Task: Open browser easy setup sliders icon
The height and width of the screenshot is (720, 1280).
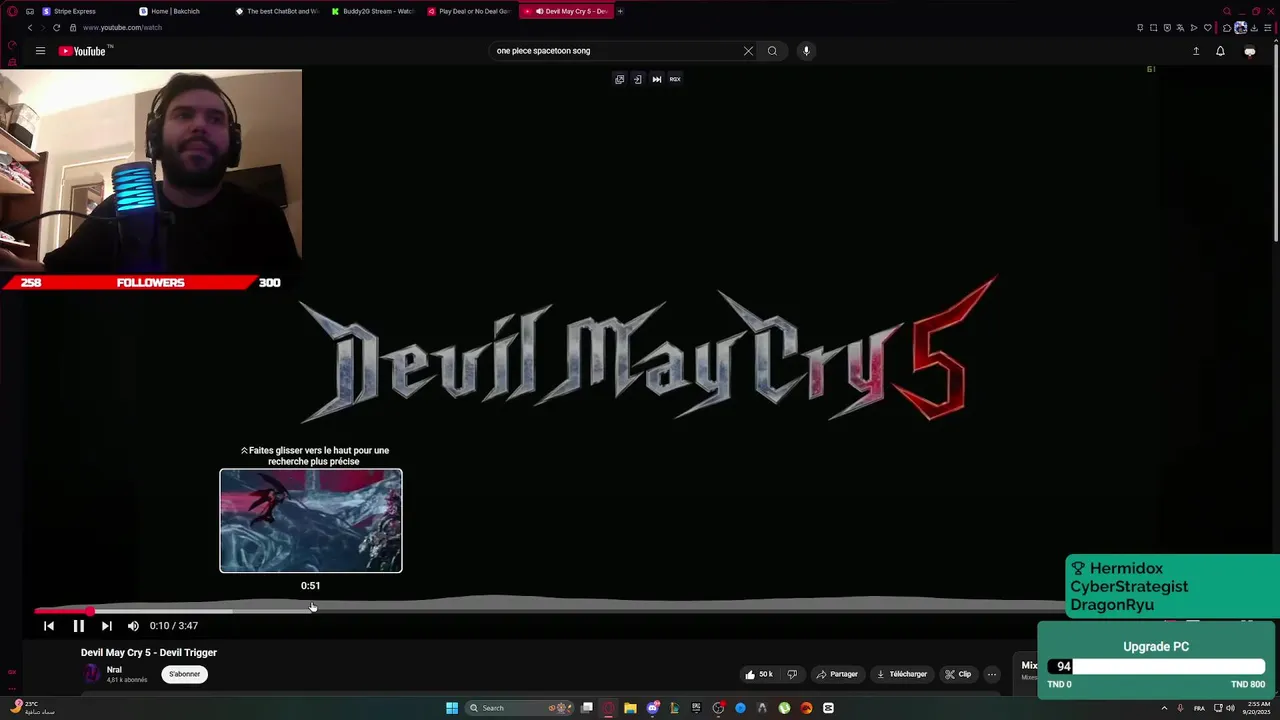Action: [1268, 28]
